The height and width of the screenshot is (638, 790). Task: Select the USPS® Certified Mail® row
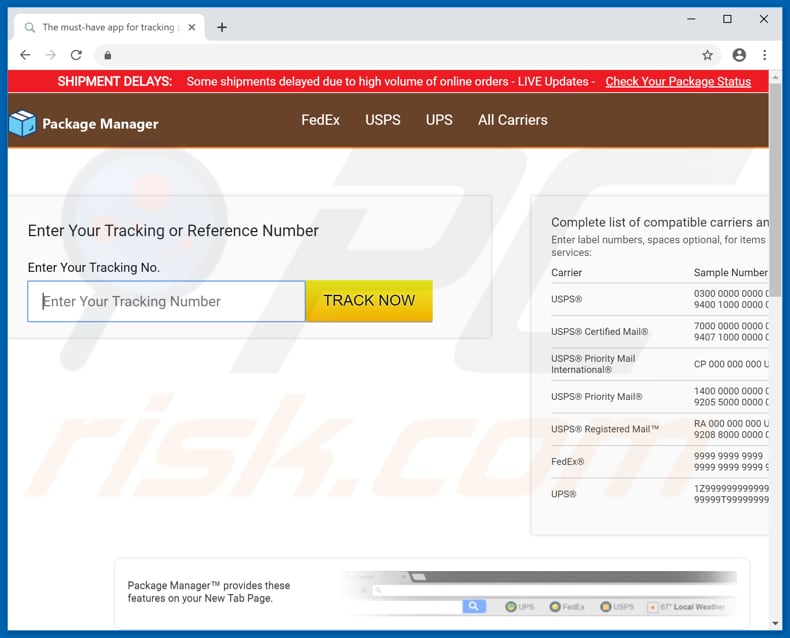[x=660, y=332]
